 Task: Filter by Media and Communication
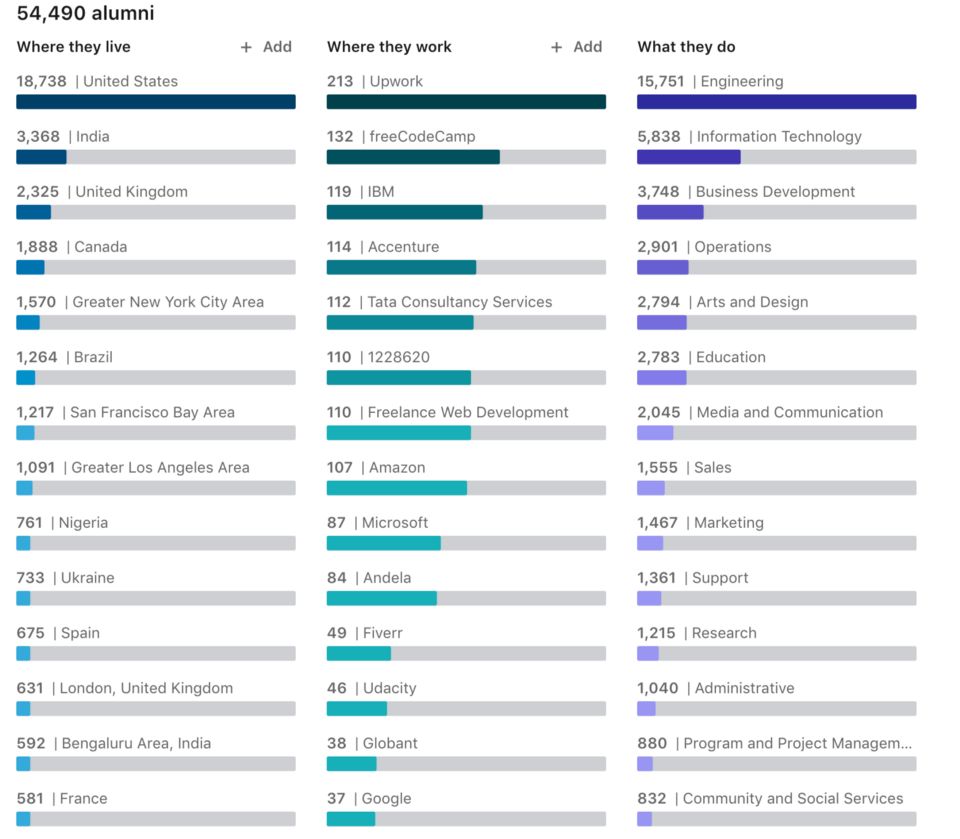[x=776, y=432]
